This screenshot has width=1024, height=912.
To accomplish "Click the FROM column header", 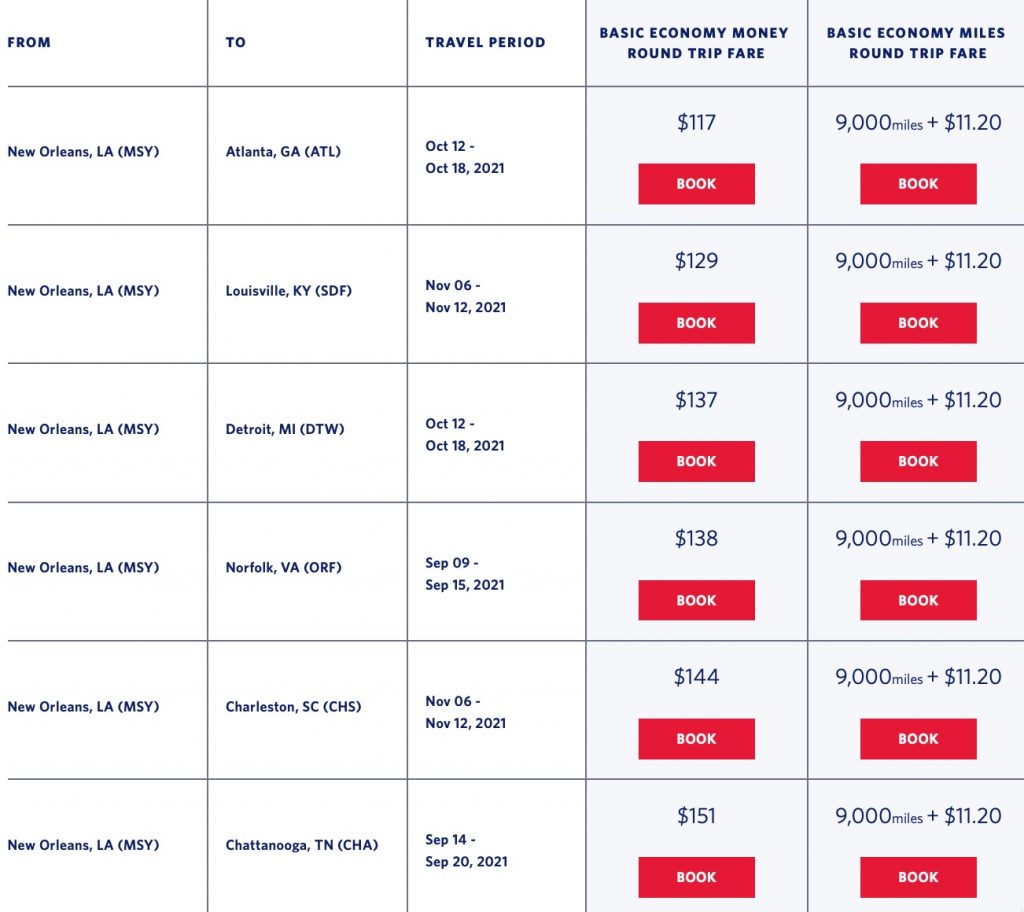I will coord(29,43).
